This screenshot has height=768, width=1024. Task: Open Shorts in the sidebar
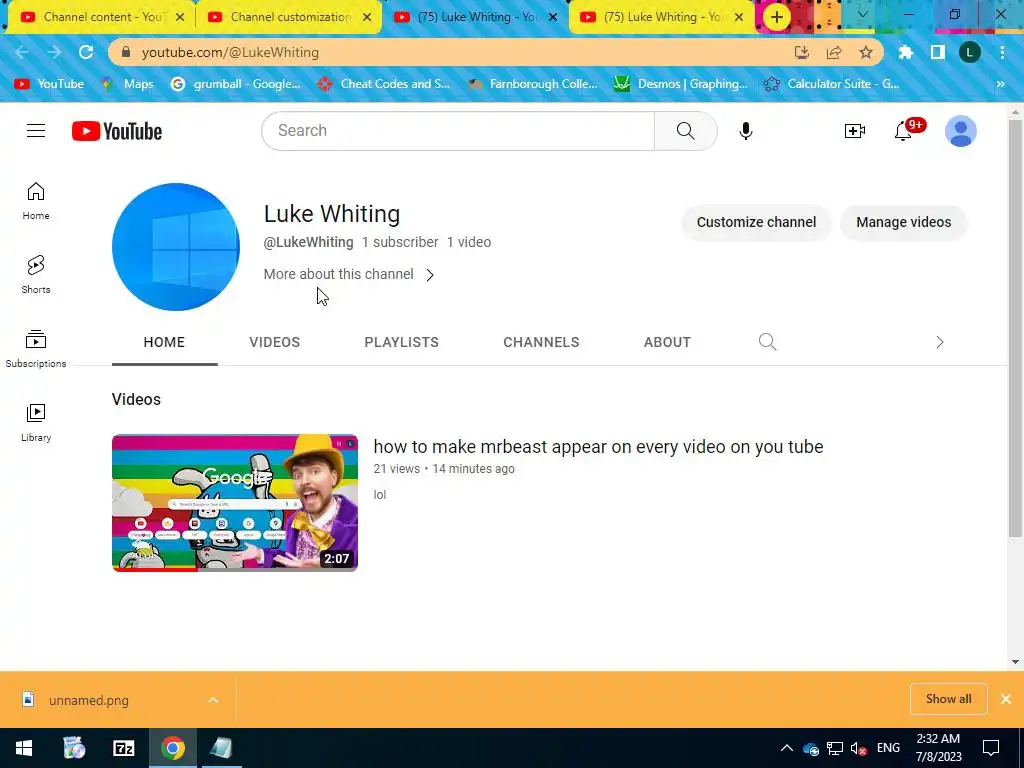36,274
